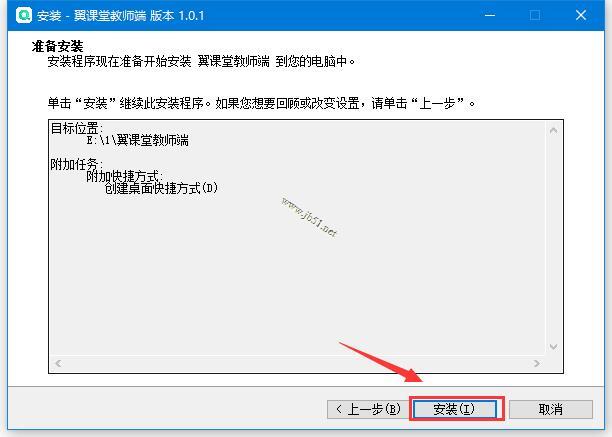The width and height of the screenshot is (612, 437).
Task: Go back with 上一步(B) button
Action: tap(368, 409)
